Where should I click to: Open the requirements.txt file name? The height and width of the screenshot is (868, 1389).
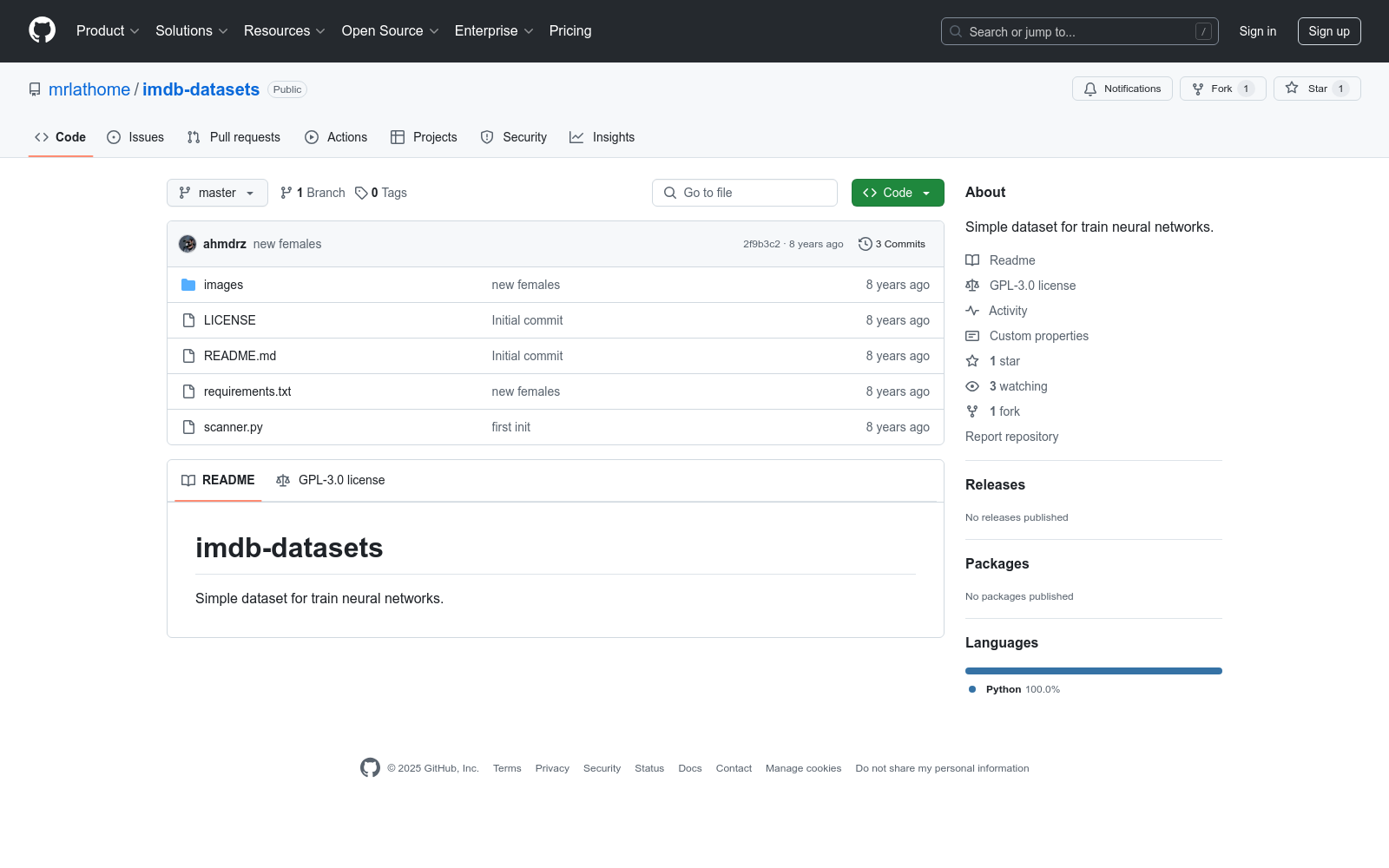[247, 391]
